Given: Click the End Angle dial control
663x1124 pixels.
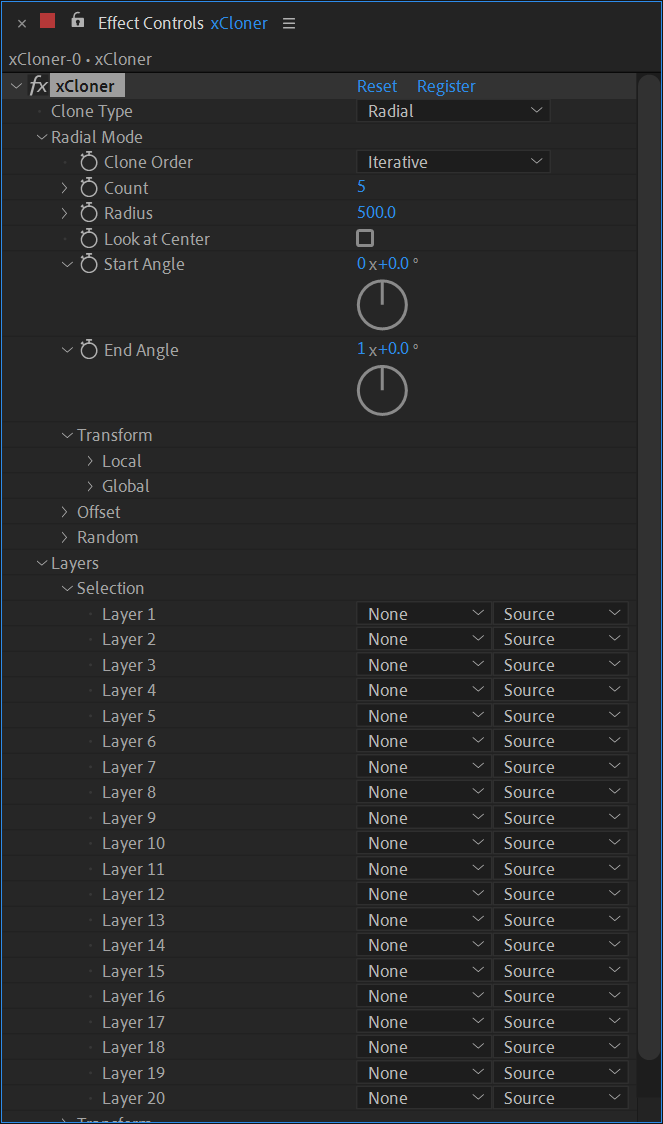Looking at the screenshot, I should [382, 390].
